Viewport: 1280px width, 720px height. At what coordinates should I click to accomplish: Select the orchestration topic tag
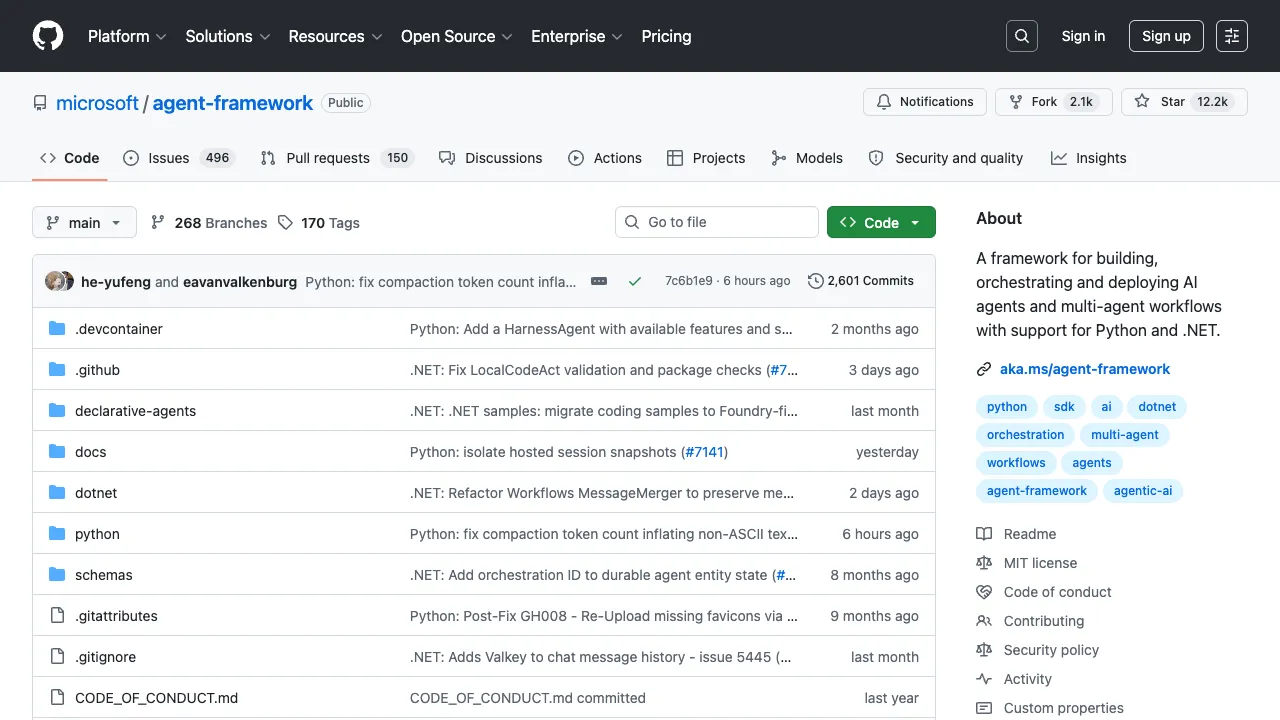pos(1025,435)
